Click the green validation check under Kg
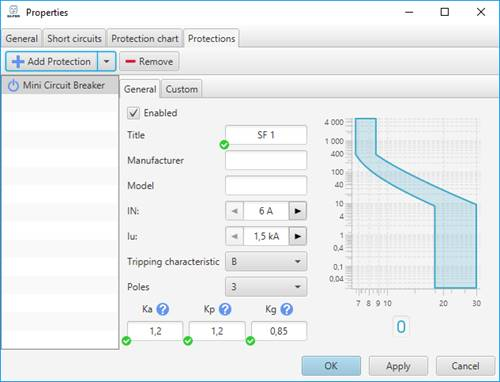This screenshot has height=382, width=500. point(250,341)
